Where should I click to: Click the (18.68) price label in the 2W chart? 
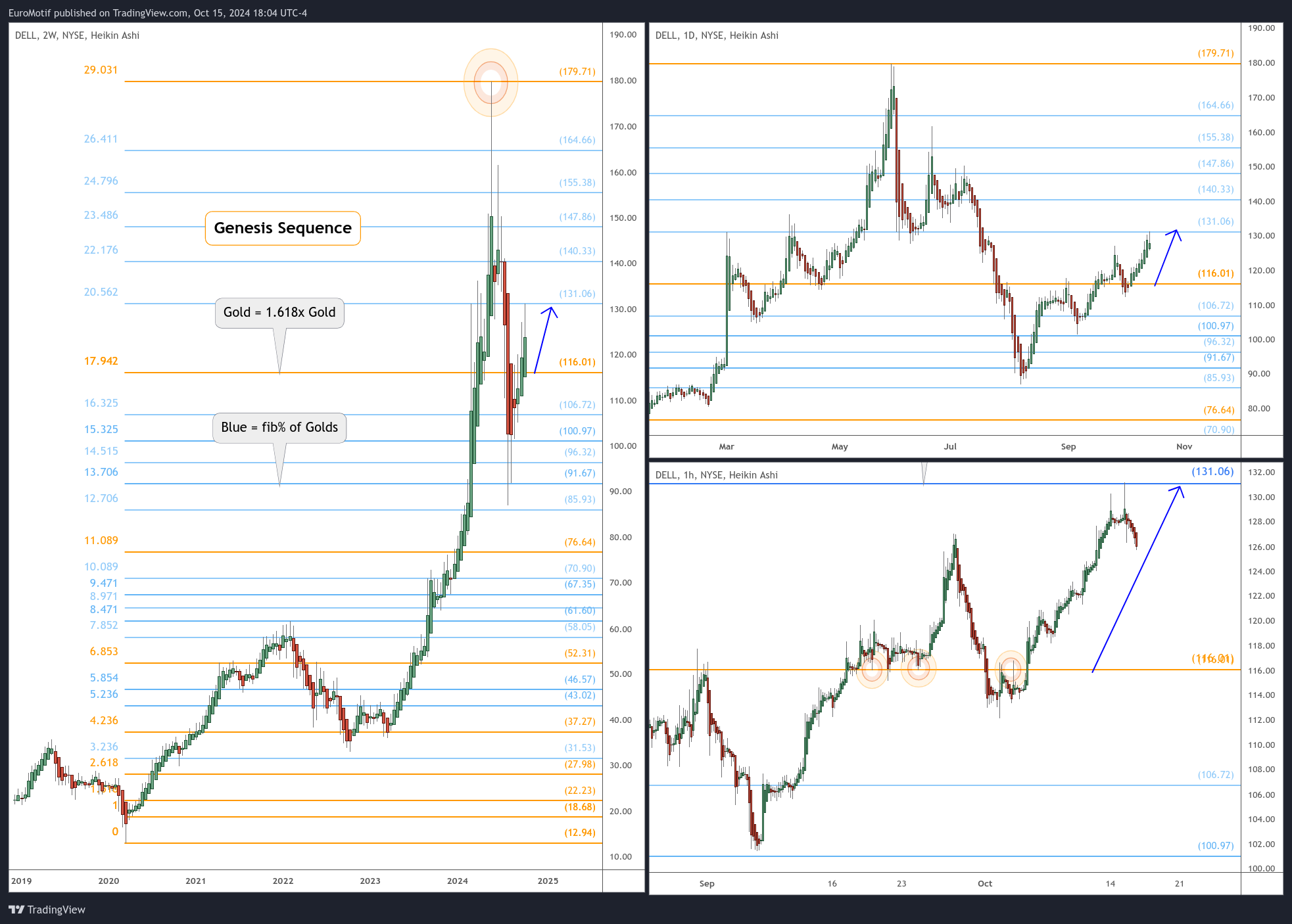click(580, 807)
